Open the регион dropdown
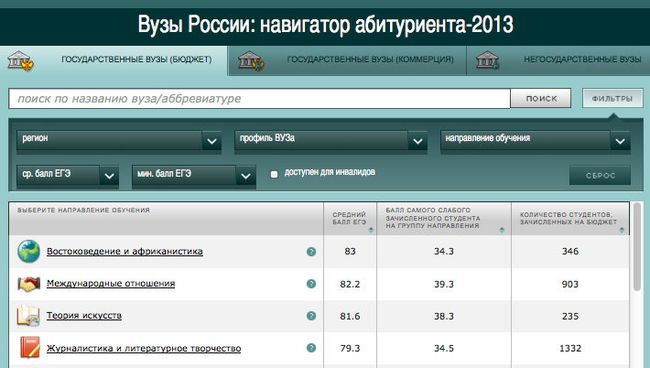This screenshot has width=650, height=368. click(x=119, y=141)
